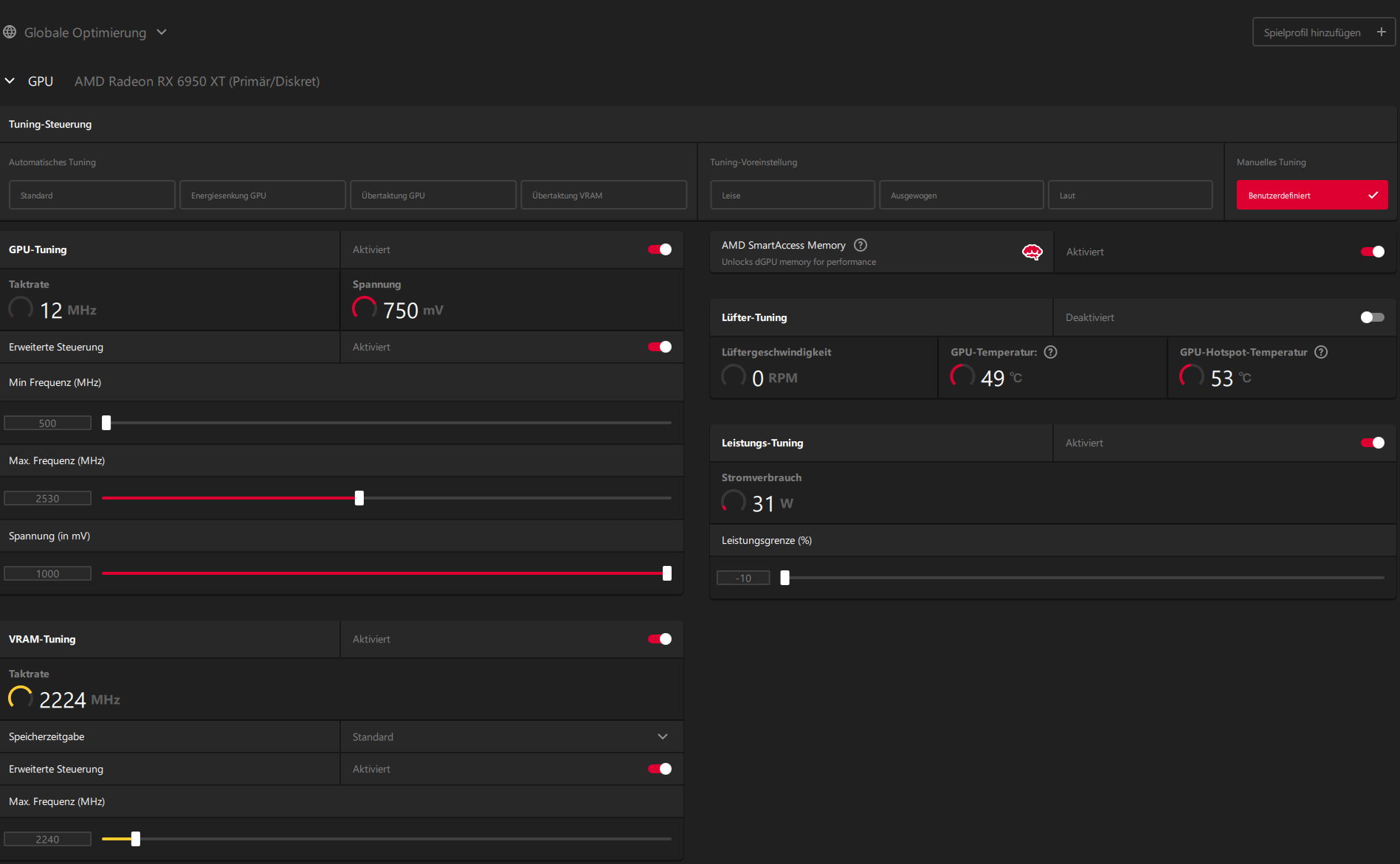The width and height of the screenshot is (1400, 864).
Task: Select the Laut tuning preset
Action: click(x=1131, y=195)
